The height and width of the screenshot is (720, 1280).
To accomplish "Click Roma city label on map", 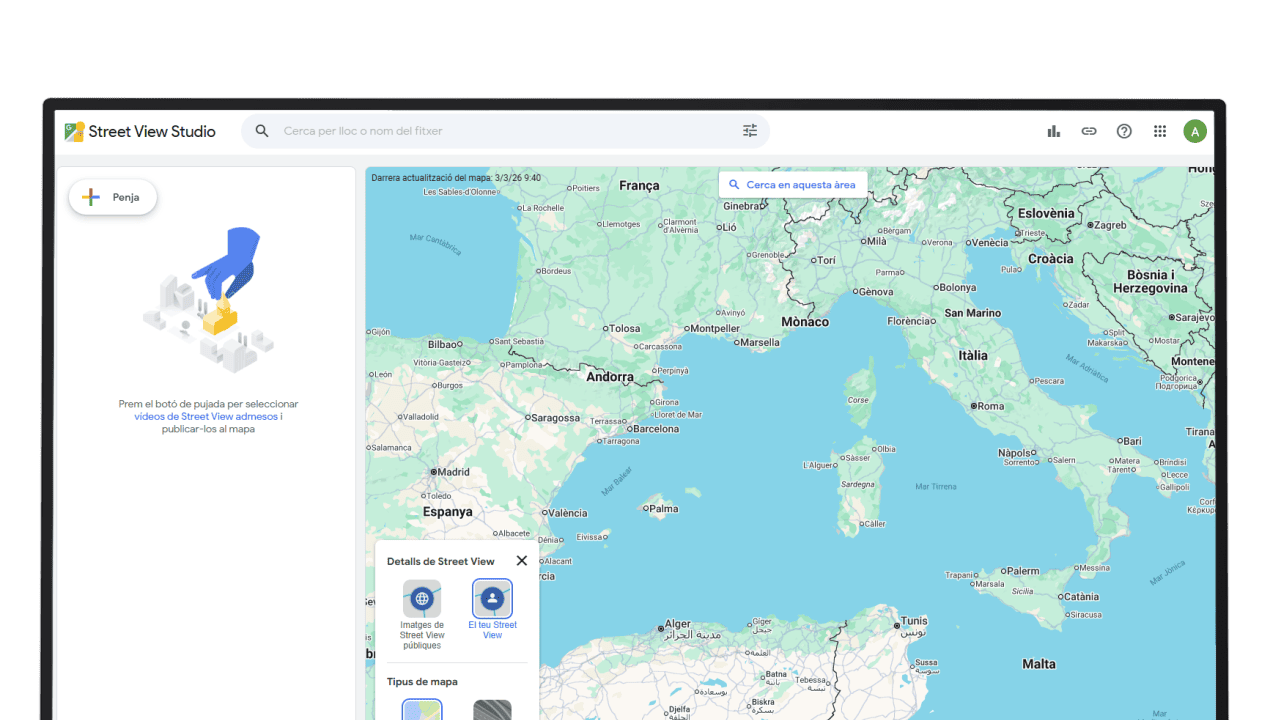I will pyautogui.click(x=990, y=406).
